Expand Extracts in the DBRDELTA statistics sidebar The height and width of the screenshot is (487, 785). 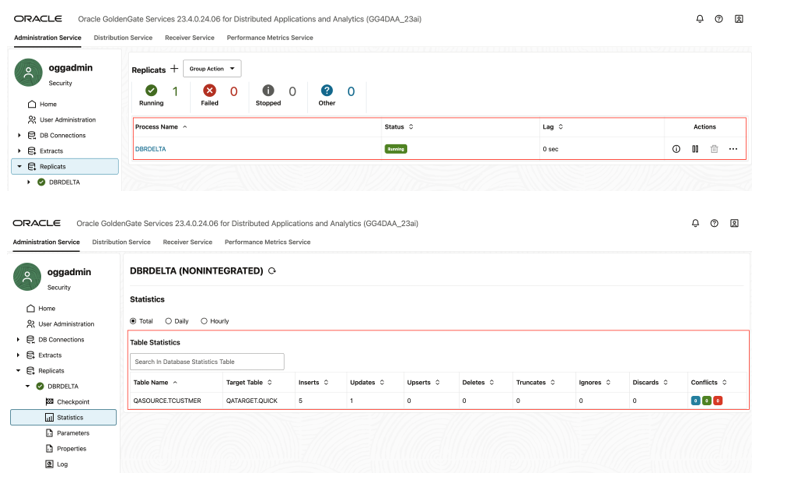tap(18, 355)
